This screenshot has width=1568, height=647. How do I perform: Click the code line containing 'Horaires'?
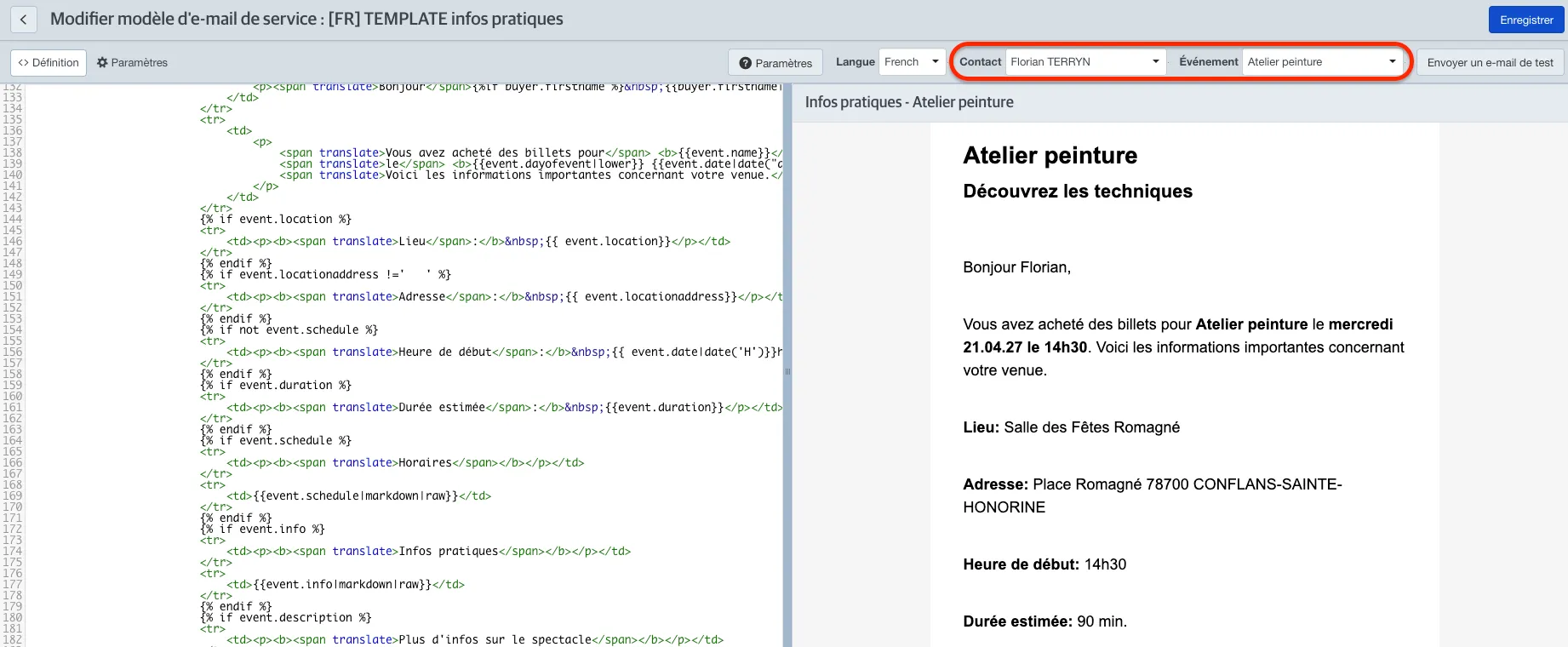pyautogui.click(x=405, y=463)
